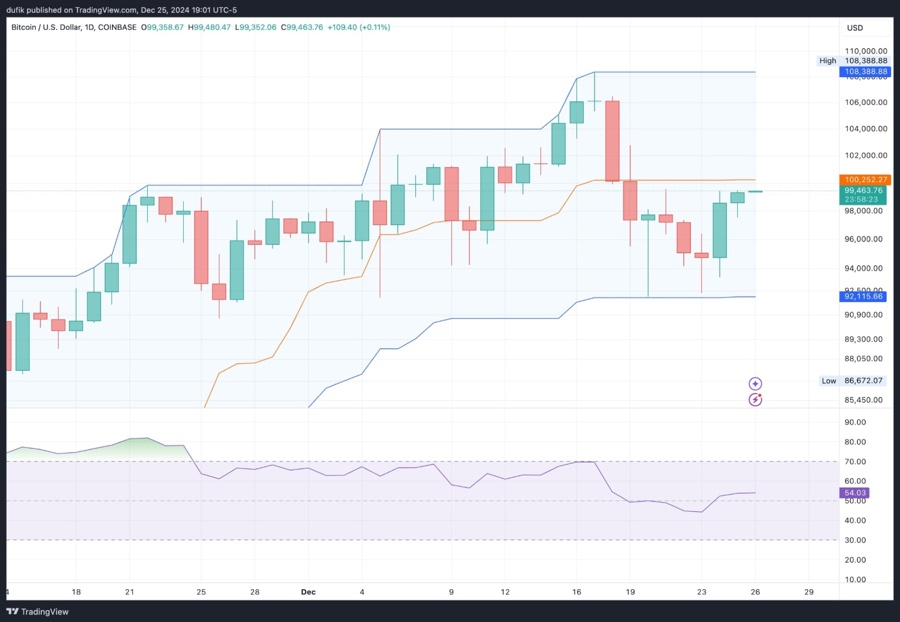
Task: Click the 110,000.00 price scale label
Action: pyautogui.click(x=866, y=50)
